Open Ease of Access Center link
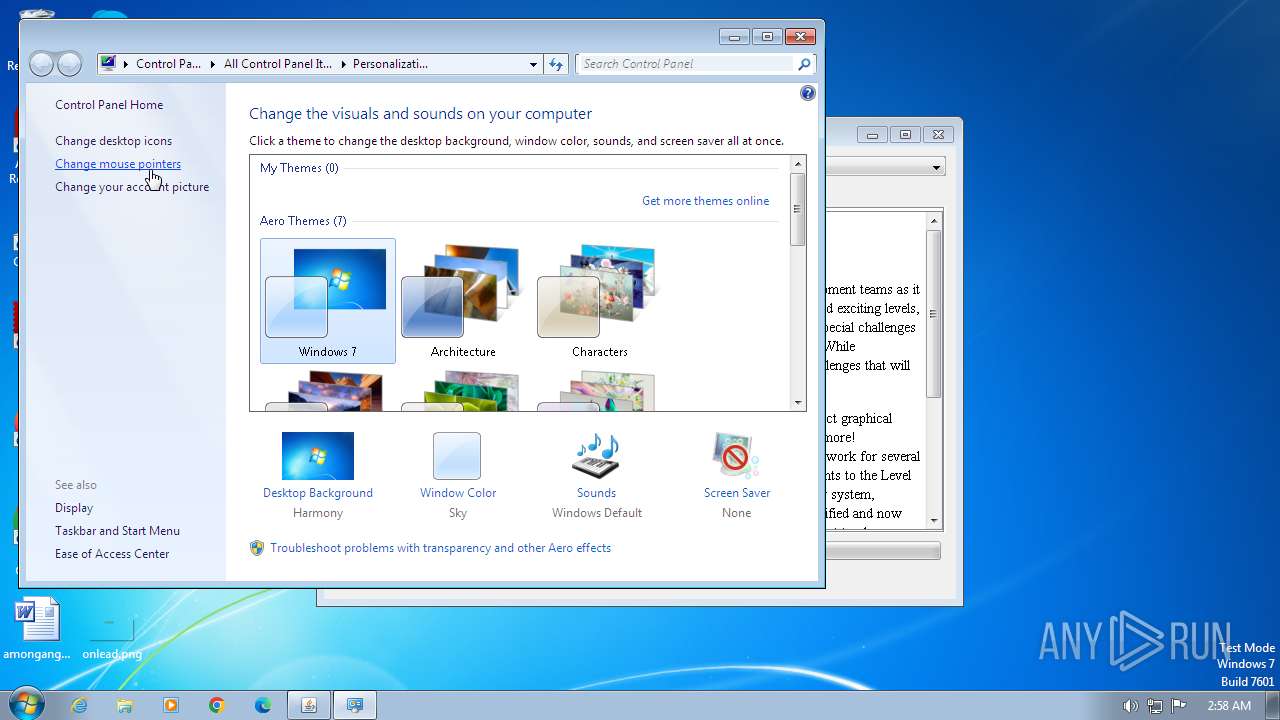Image resolution: width=1280 pixels, height=720 pixels. [112, 554]
